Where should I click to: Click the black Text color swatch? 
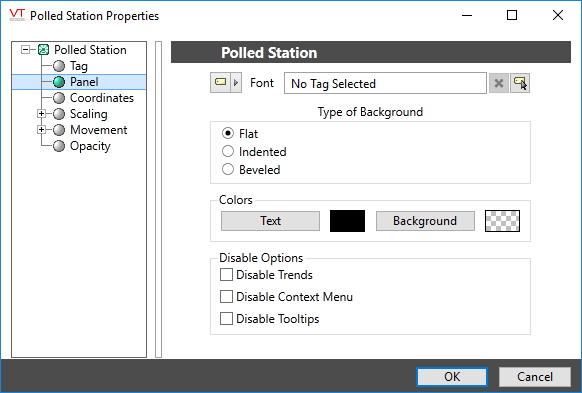(x=347, y=221)
